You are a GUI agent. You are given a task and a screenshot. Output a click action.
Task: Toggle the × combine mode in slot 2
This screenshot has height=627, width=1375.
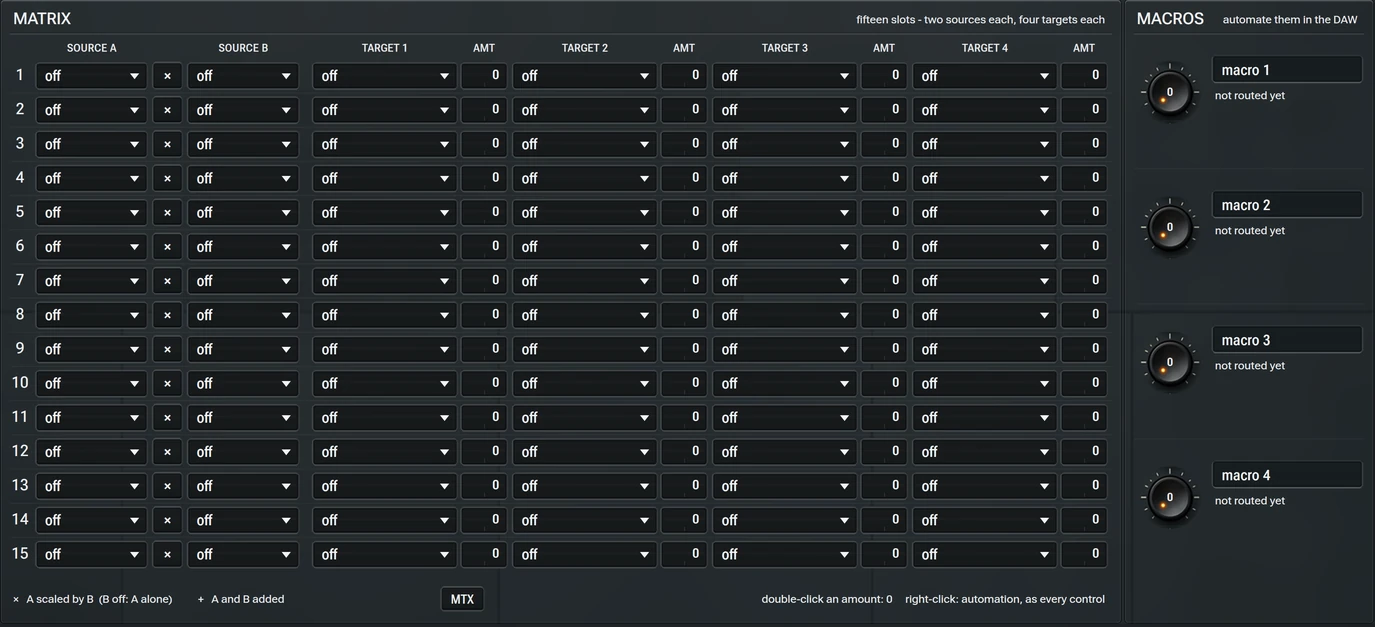click(167, 110)
